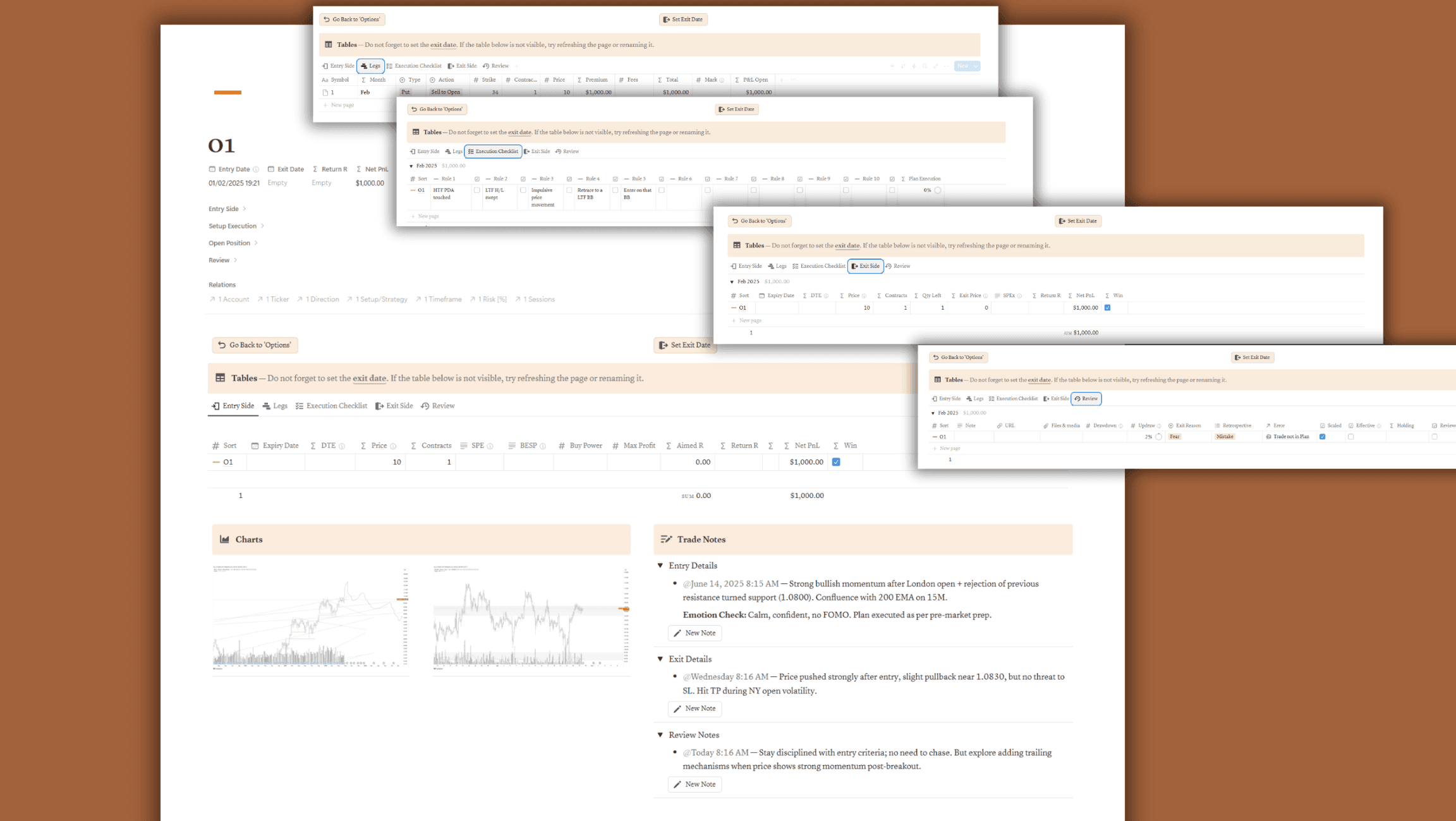Uncheck Scaled checkbox in Review window
This screenshot has width=1456, height=821.
click(x=1322, y=437)
